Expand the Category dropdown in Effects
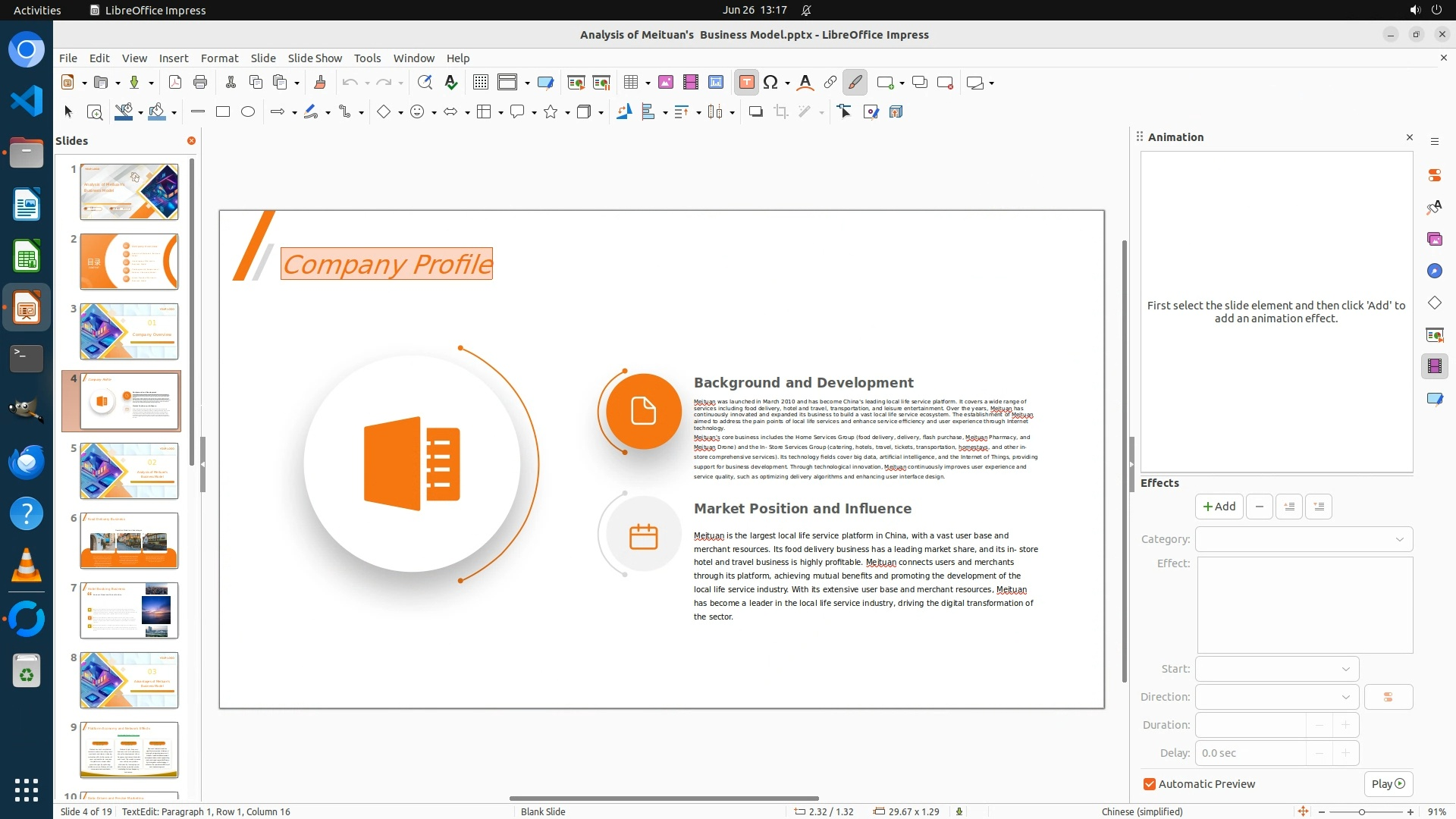1456x819 pixels. (x=1304, y=539)
